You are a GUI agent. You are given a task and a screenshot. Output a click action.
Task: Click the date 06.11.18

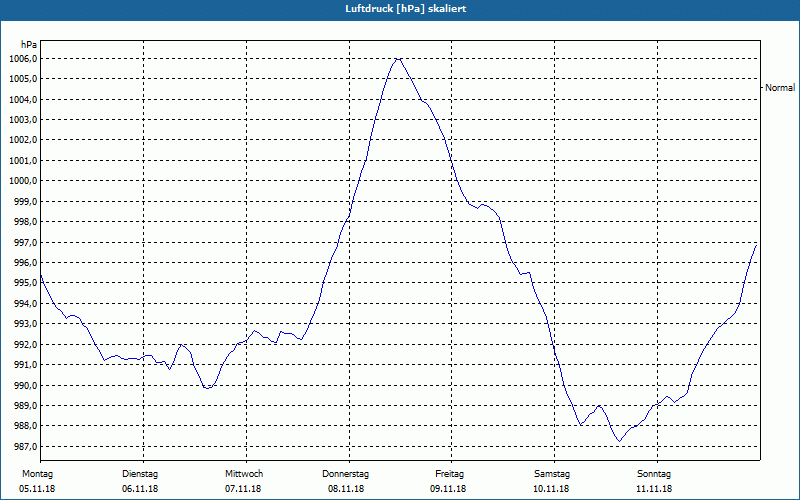[140, 489]
